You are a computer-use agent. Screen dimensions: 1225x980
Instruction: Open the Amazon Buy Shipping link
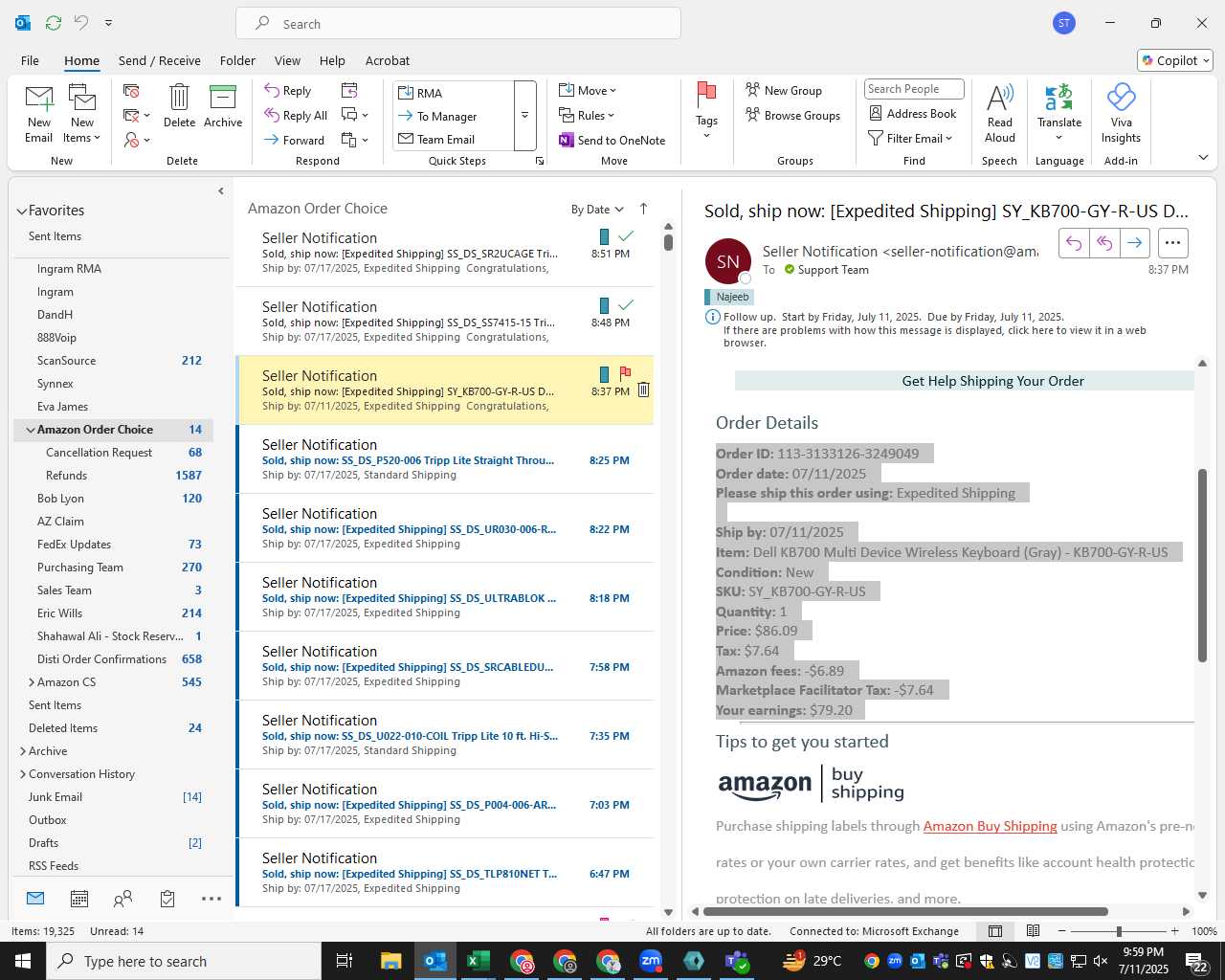click(990, 826)
